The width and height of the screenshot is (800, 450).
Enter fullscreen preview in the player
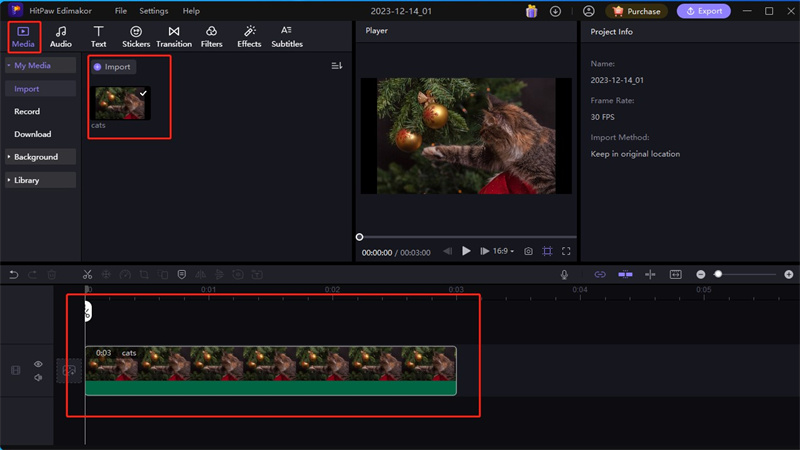click(x=566, y=252)
